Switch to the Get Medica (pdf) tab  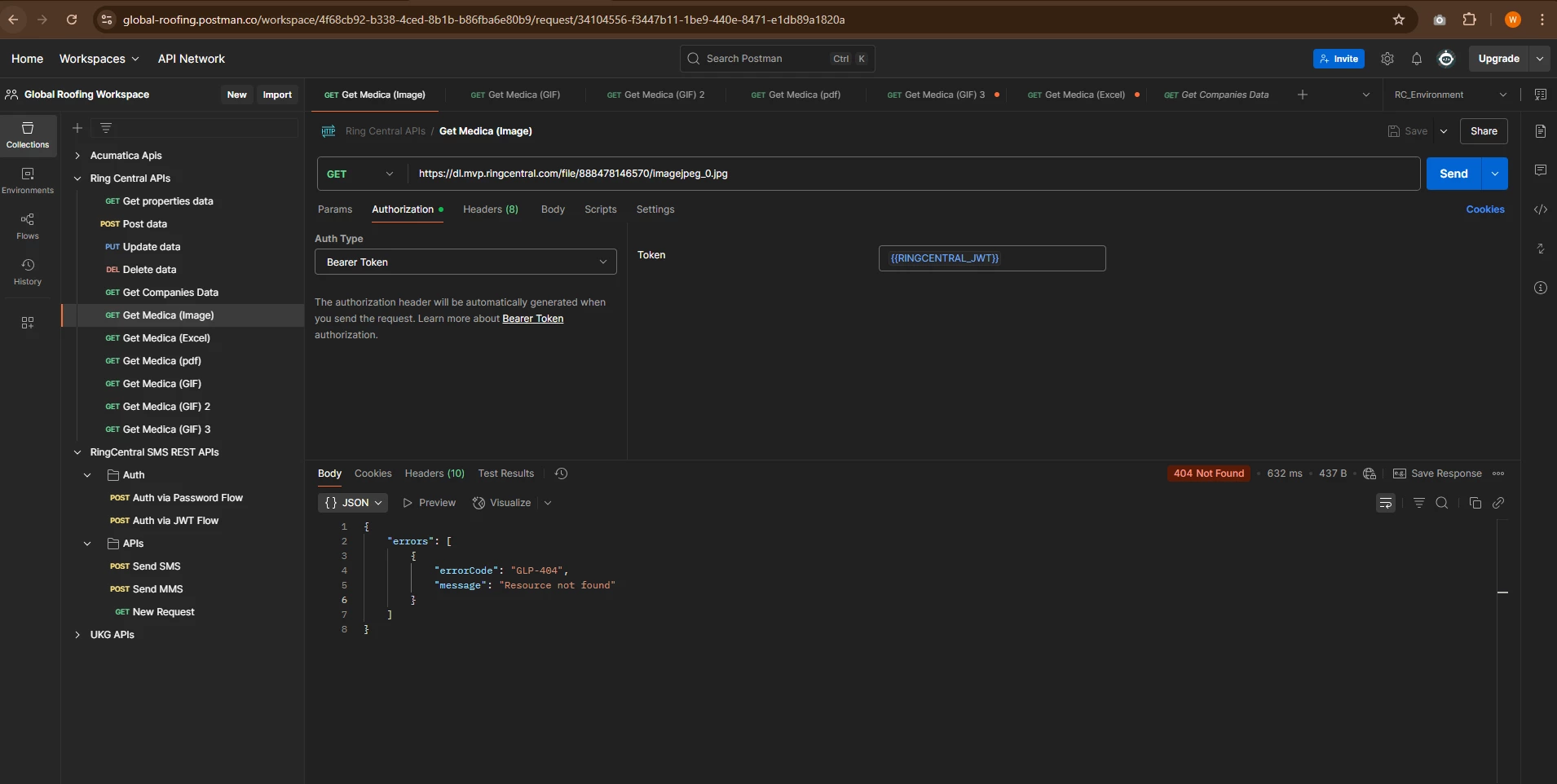[796, 95]
